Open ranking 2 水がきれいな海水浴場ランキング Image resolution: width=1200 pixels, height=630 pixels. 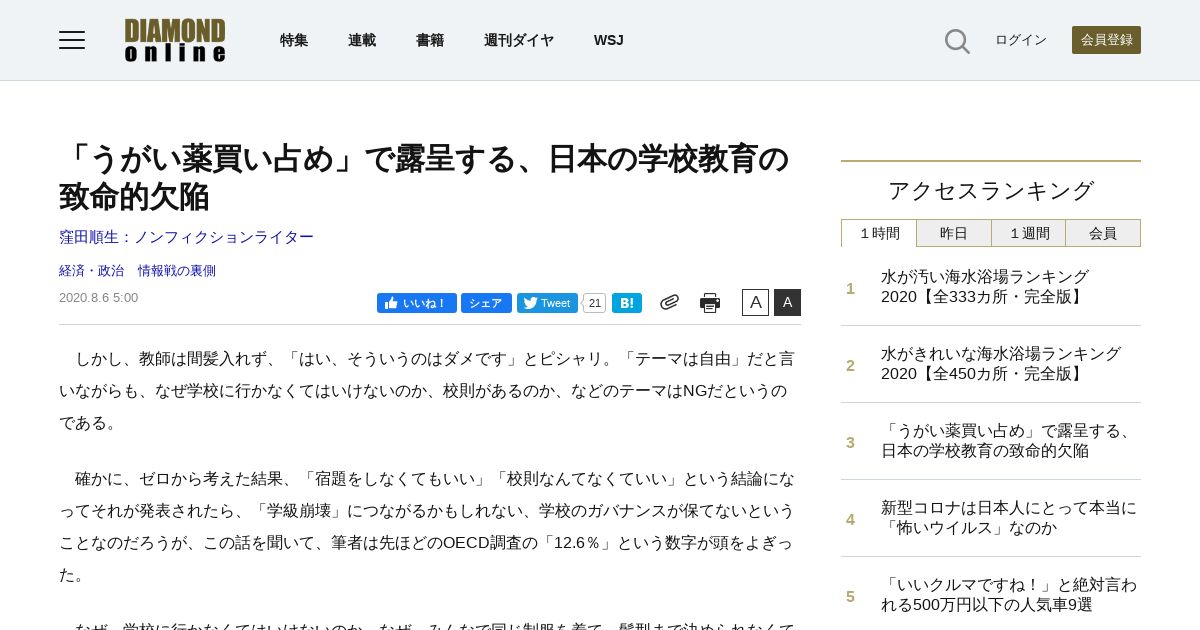click(x=1001, y=364)
